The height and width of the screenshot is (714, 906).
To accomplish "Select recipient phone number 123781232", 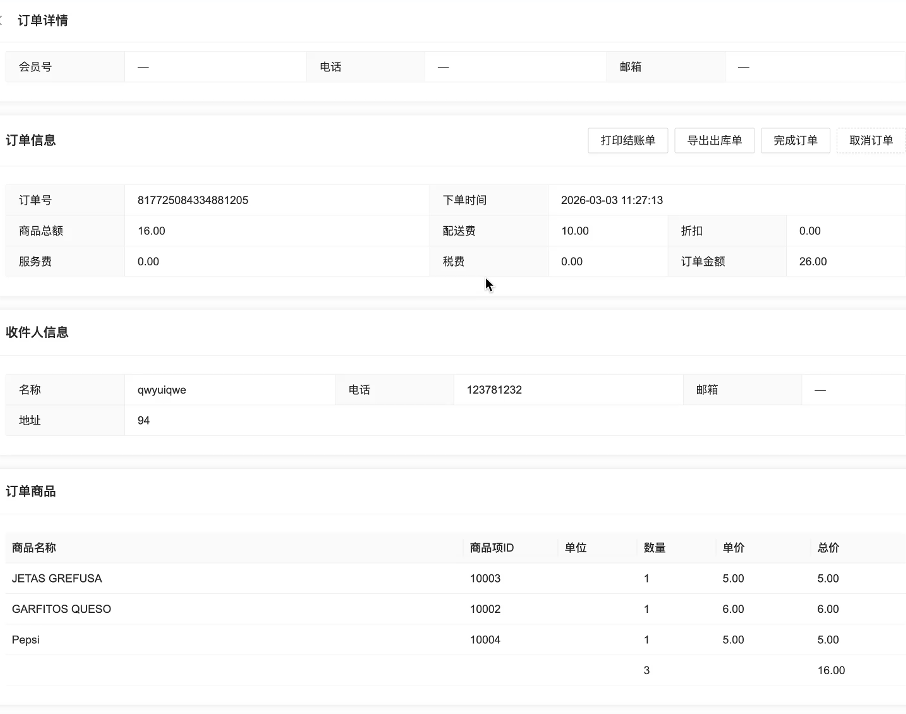I will [494, 390].
